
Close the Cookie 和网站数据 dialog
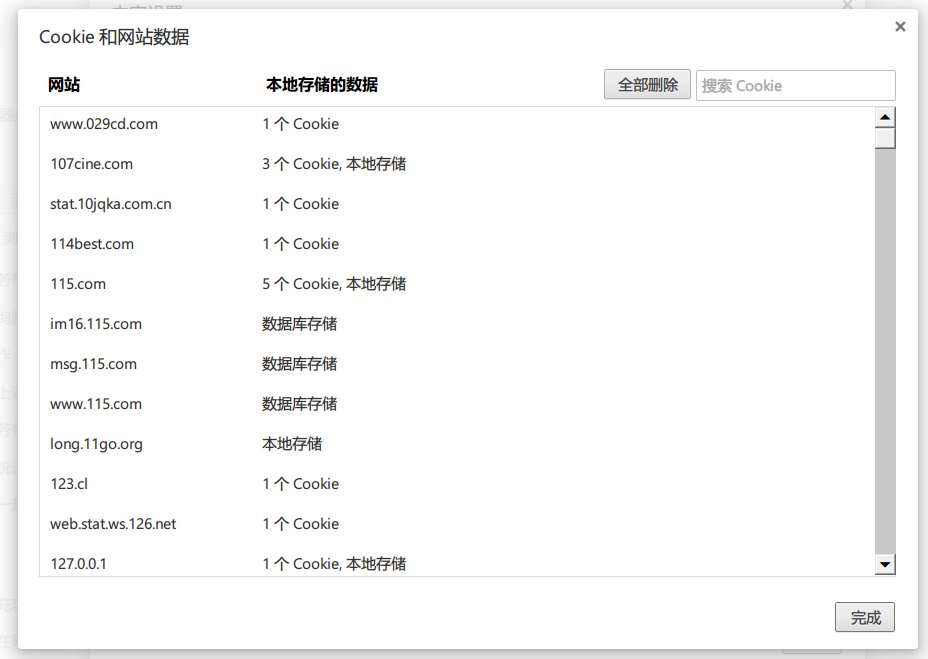(899, 27)
